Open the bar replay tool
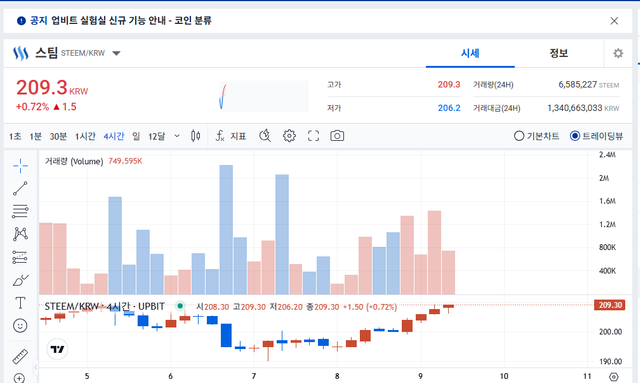Screen dimensions: 640x383 coord(265,136)
